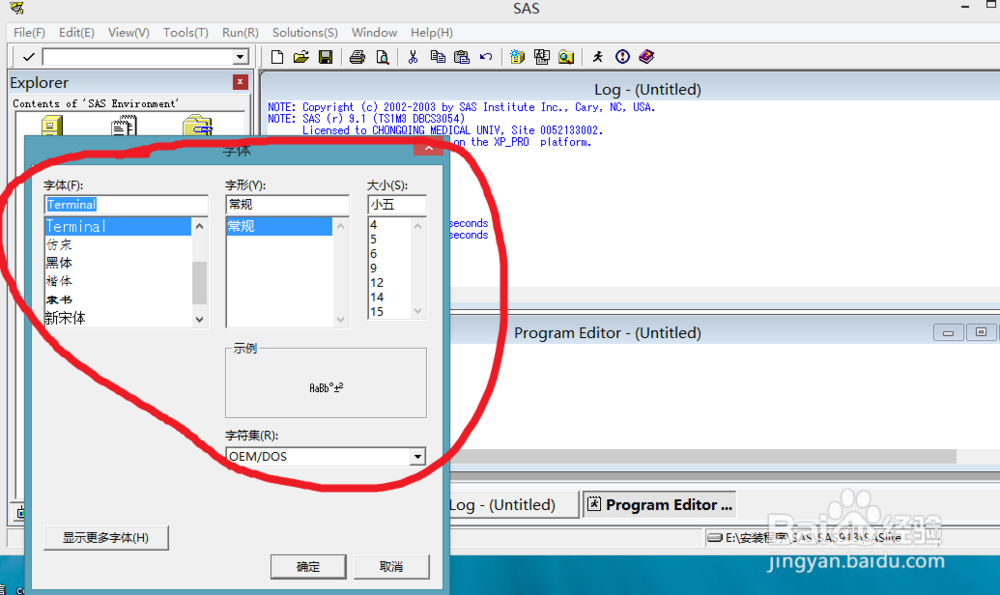Click font list scroll up arrow
Image resolution: width=1000 pixels, height=595 pixels.
pos(200,226)
